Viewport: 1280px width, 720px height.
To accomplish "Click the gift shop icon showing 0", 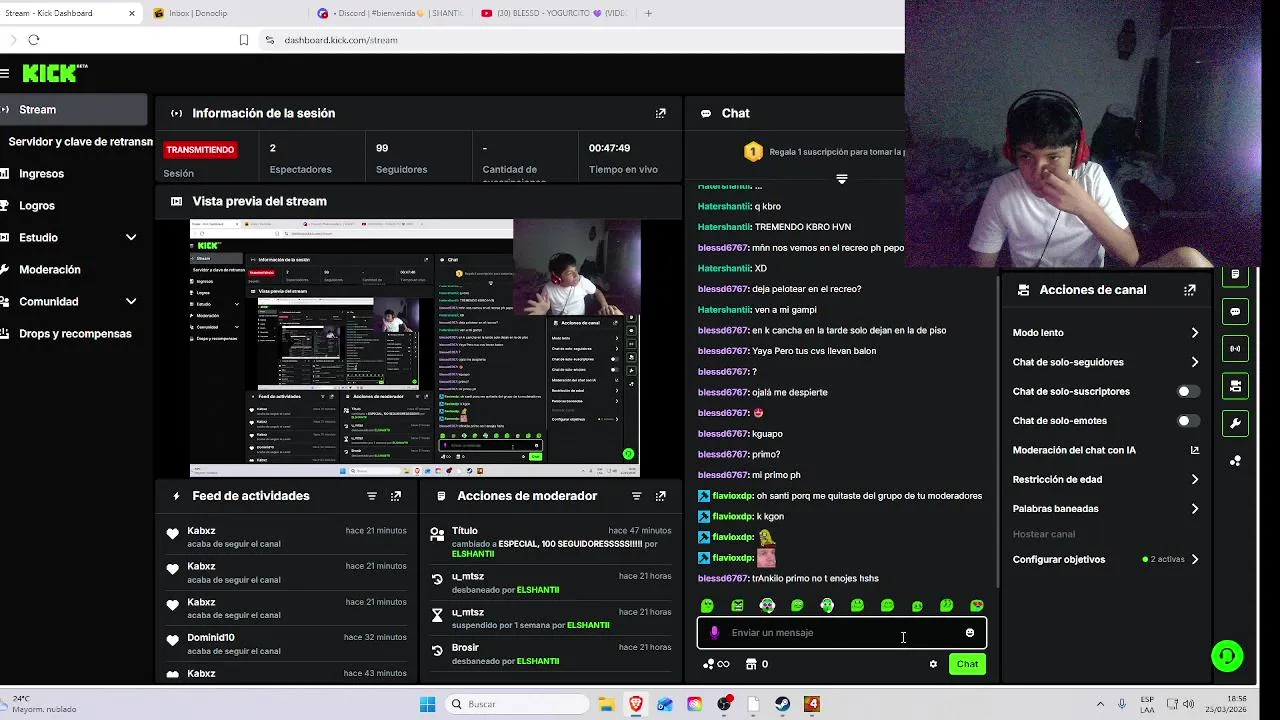I will [757, 664].
